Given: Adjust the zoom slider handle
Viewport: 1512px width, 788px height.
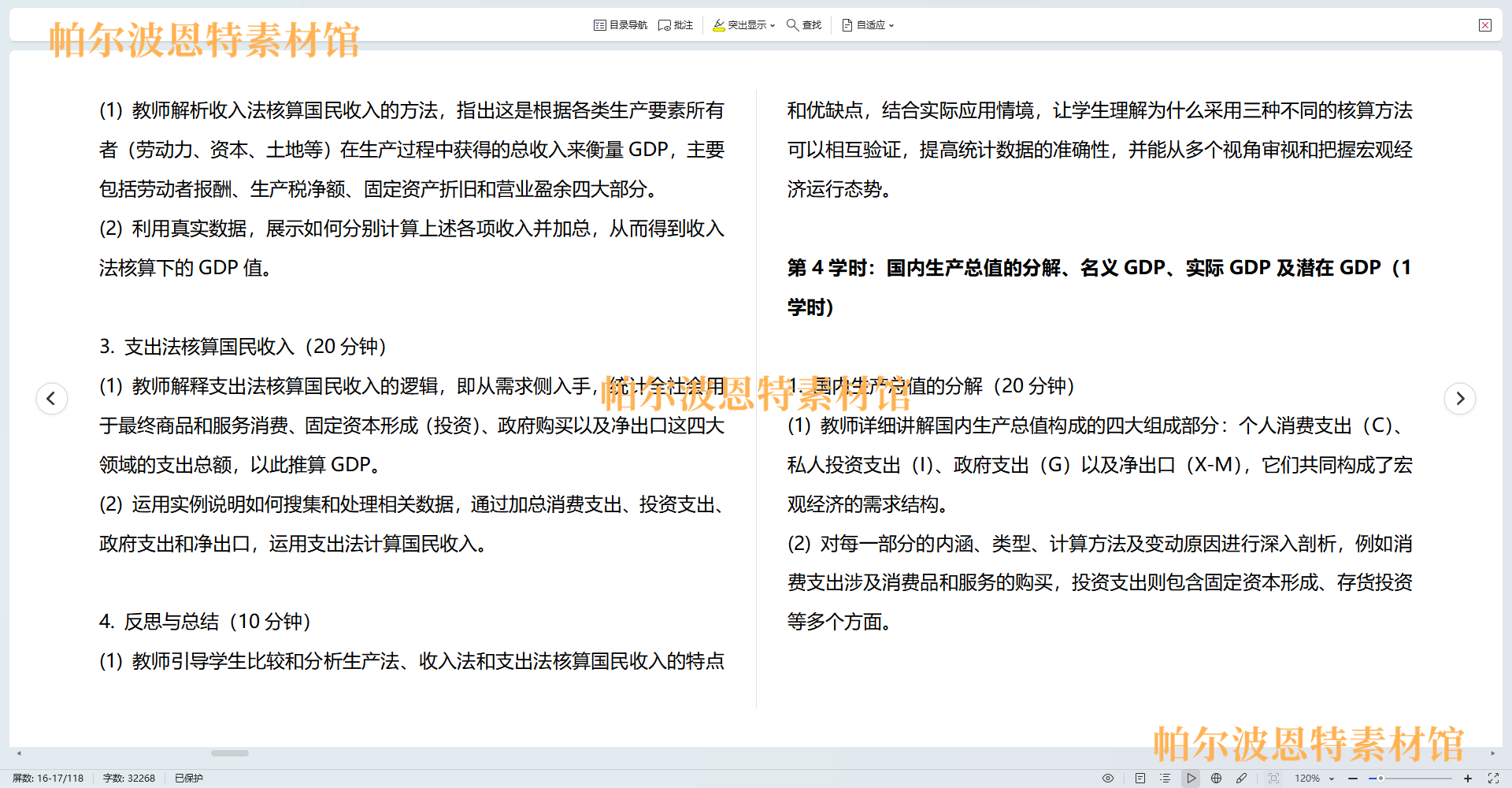Looking at the screenshot, I should [x=1380, y=779].
